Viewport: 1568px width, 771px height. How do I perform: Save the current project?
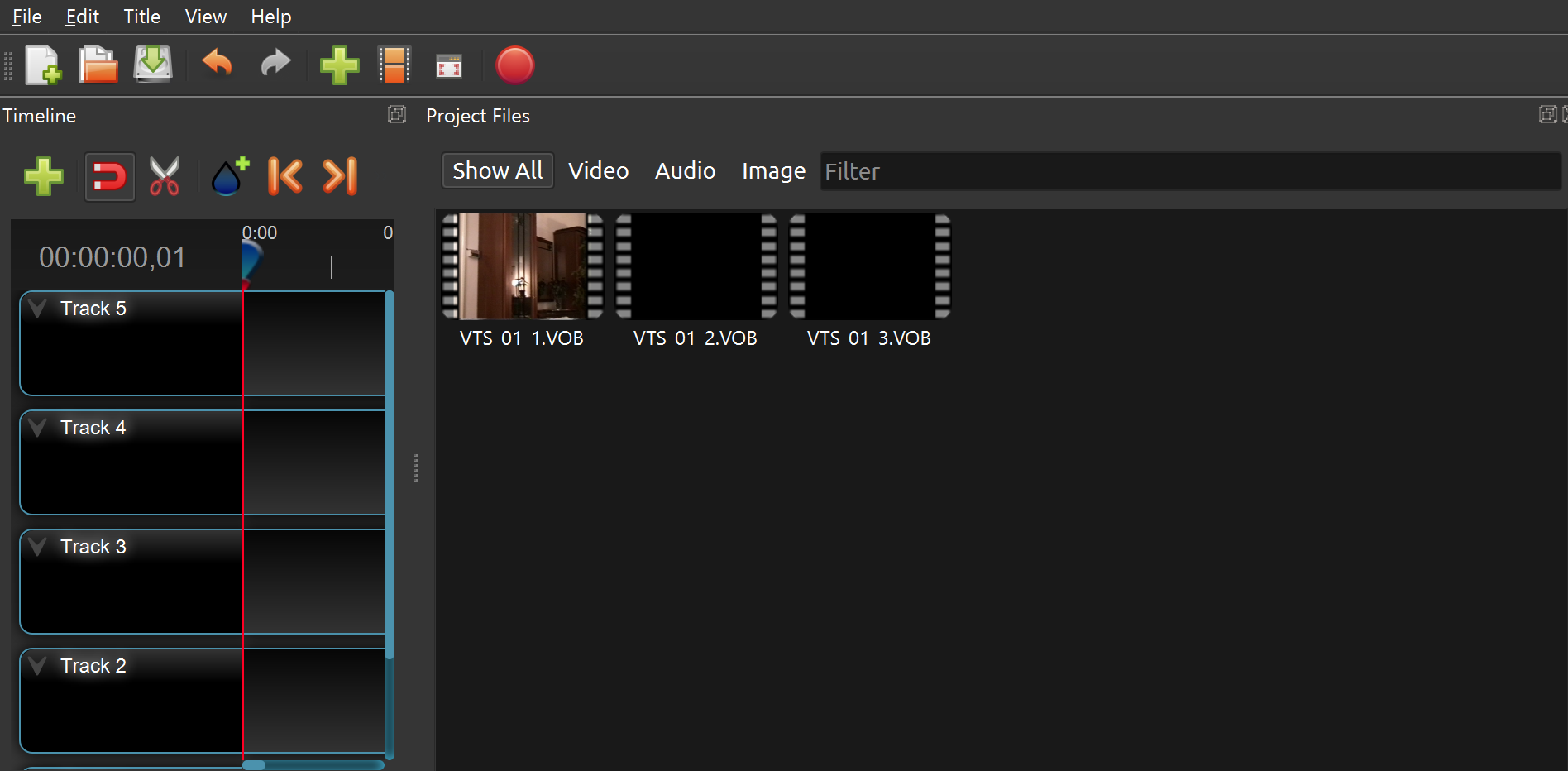pyautogui.click(x=152, y=65)
